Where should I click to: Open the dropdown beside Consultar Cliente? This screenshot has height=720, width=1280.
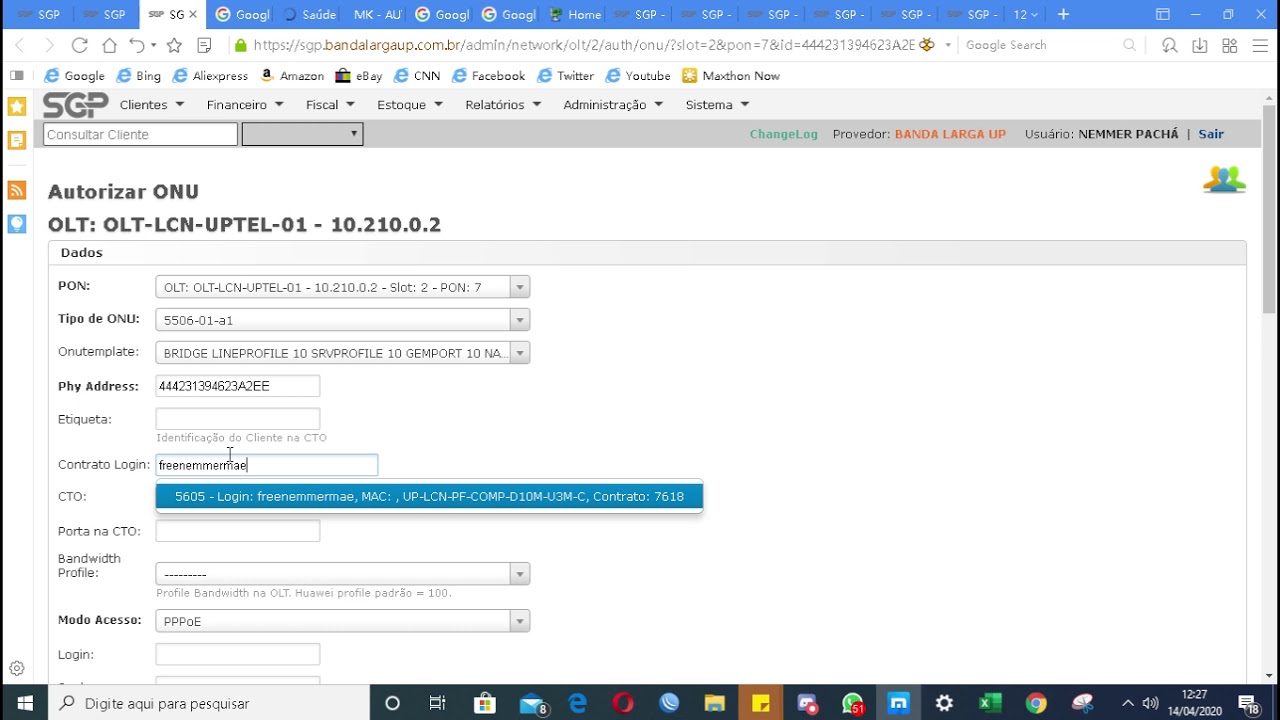[302, 134]
